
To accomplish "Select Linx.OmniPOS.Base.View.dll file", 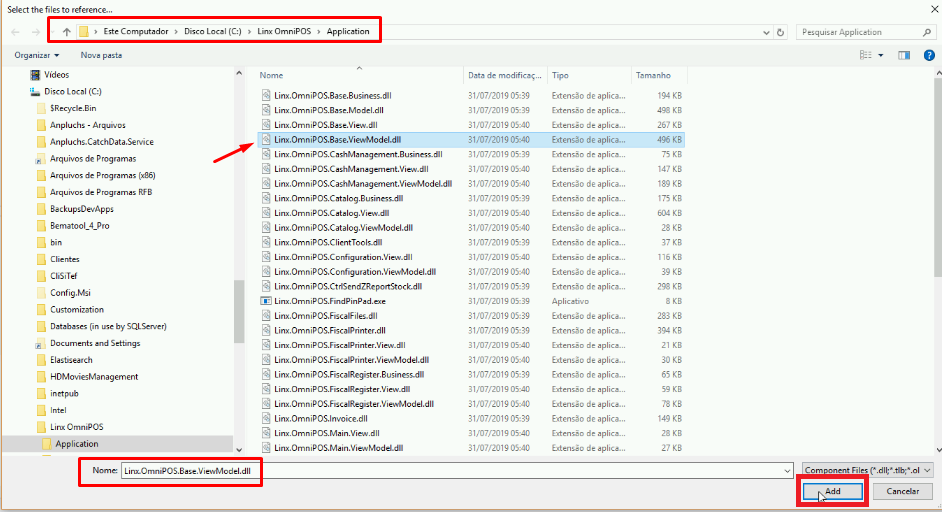I will (325, 125).
